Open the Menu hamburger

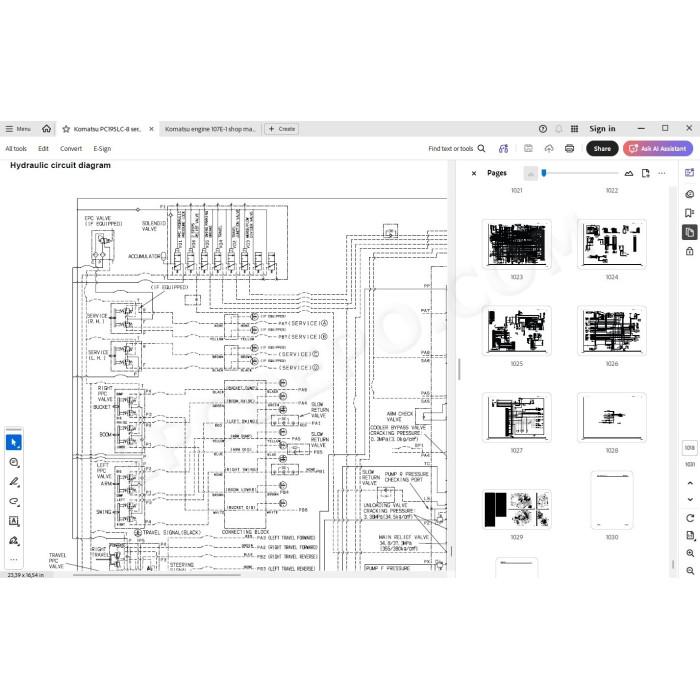point(18,129)
